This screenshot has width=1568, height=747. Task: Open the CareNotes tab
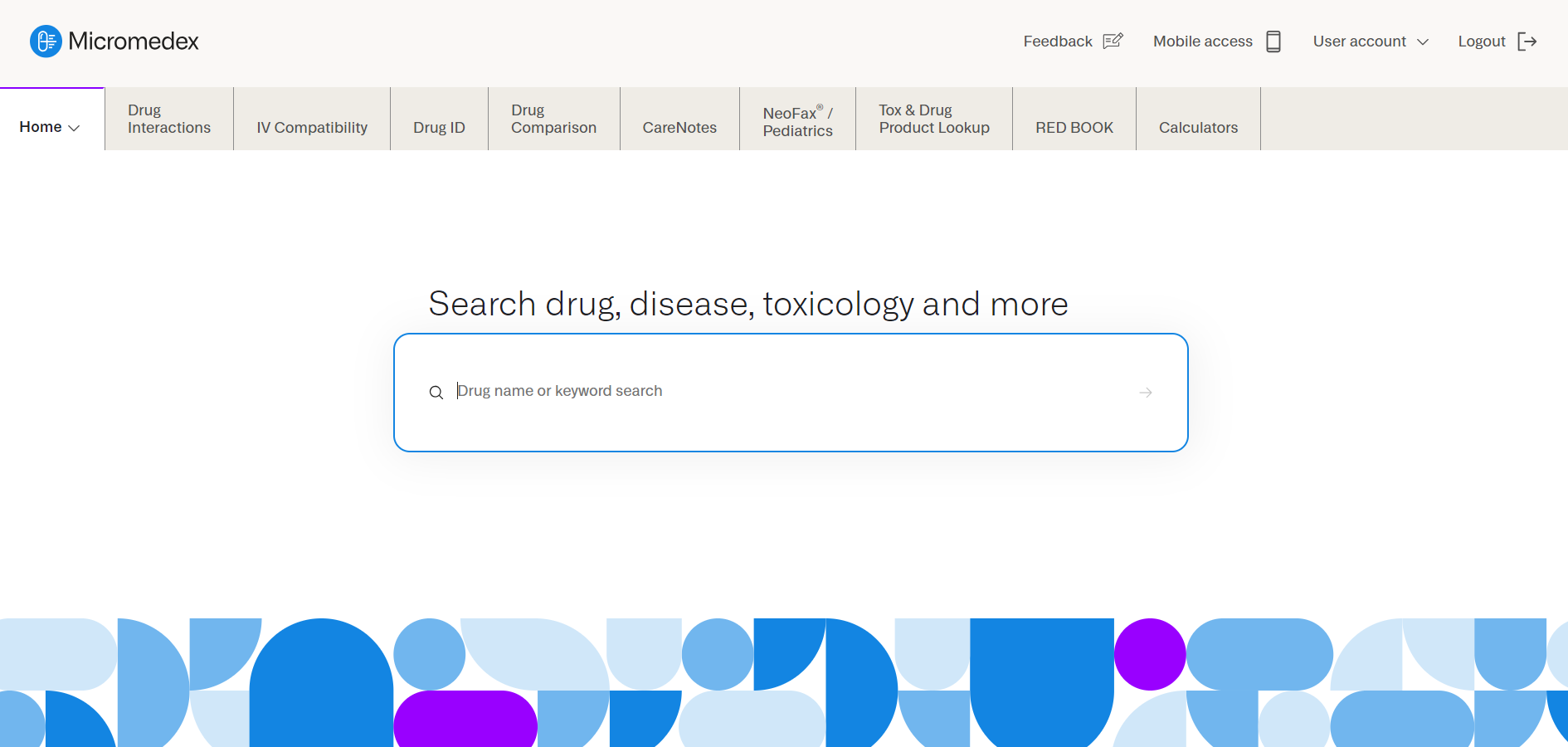(x=679, y=128)
